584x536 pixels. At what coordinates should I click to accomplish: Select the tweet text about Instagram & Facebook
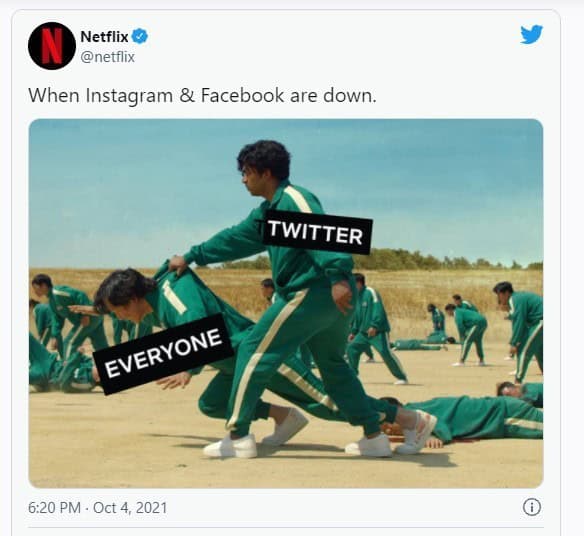203,95
